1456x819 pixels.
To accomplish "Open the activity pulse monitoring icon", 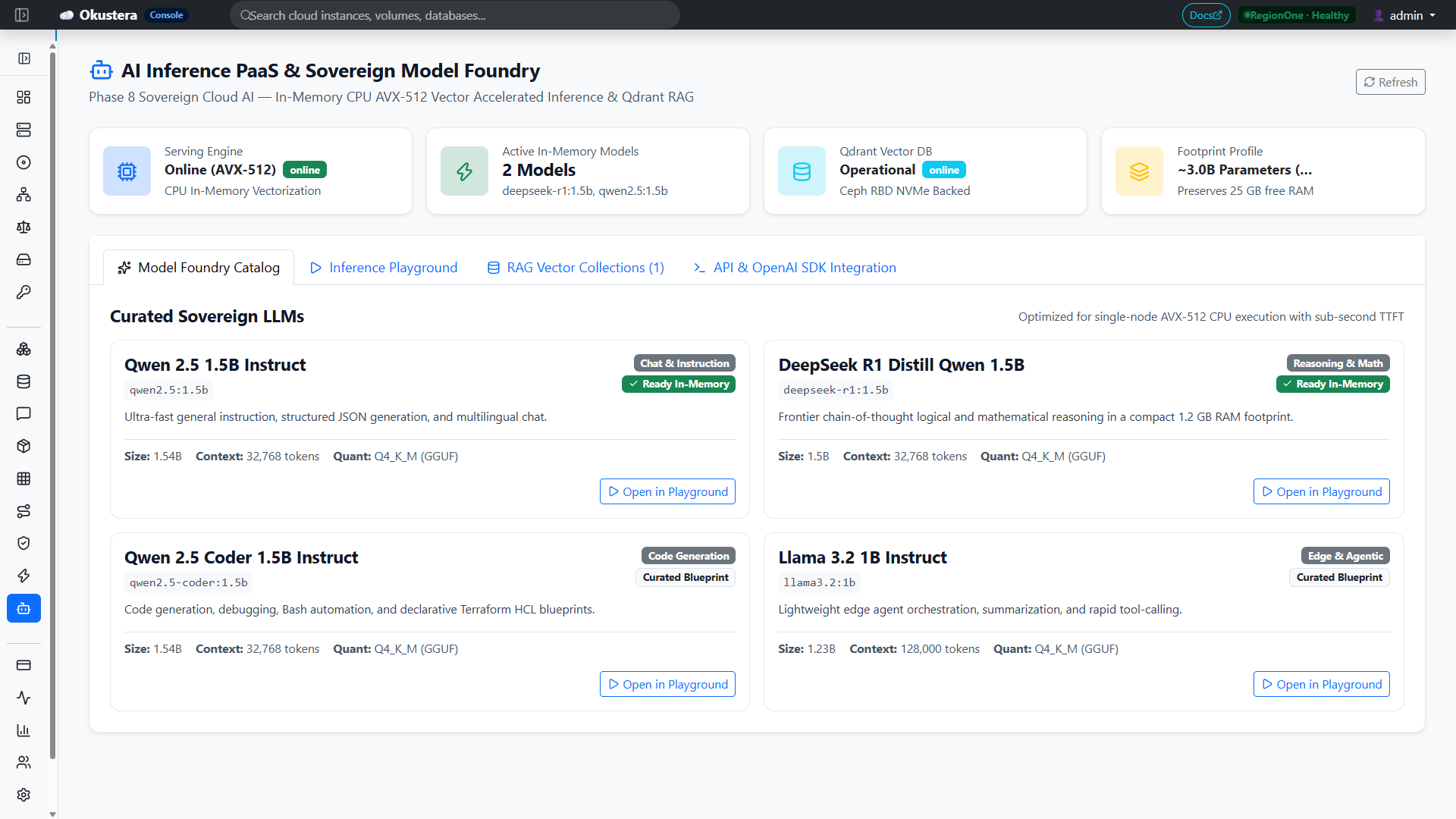I will click(24, 698).
